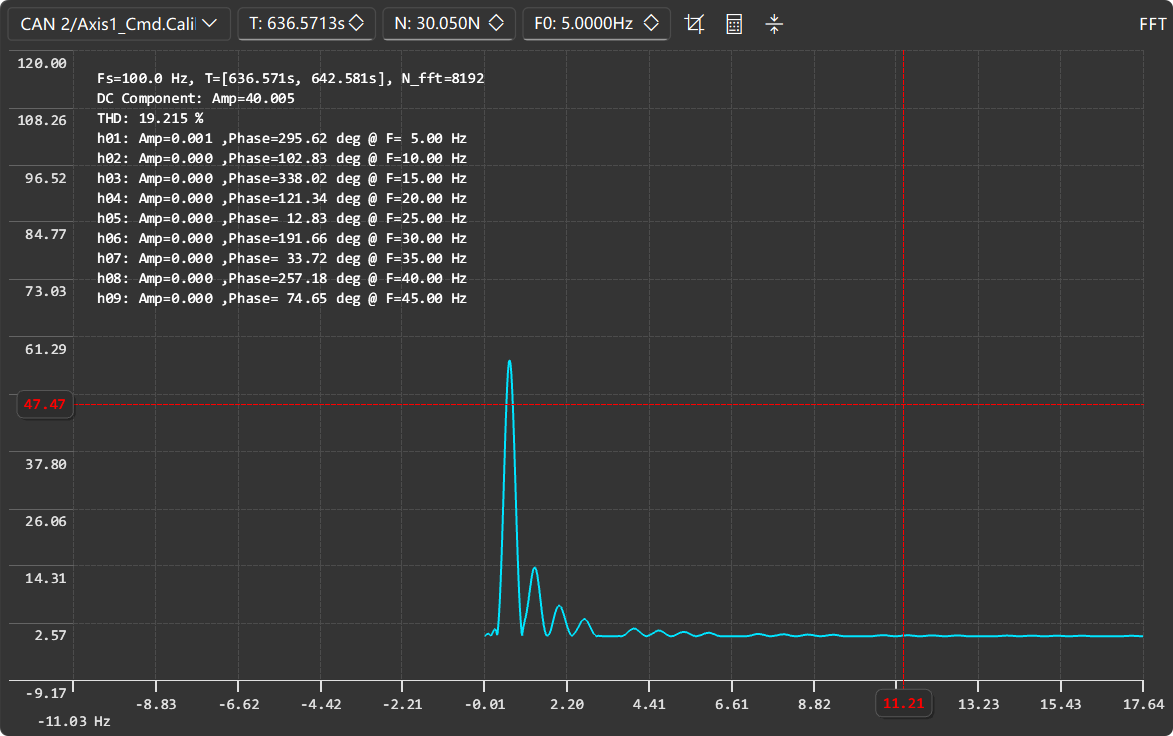Open the CAN 2/Axis1_Cmd.Cali signal dropdown
The height and width of the screenshot is (736, 1173).
click(119, 24)
